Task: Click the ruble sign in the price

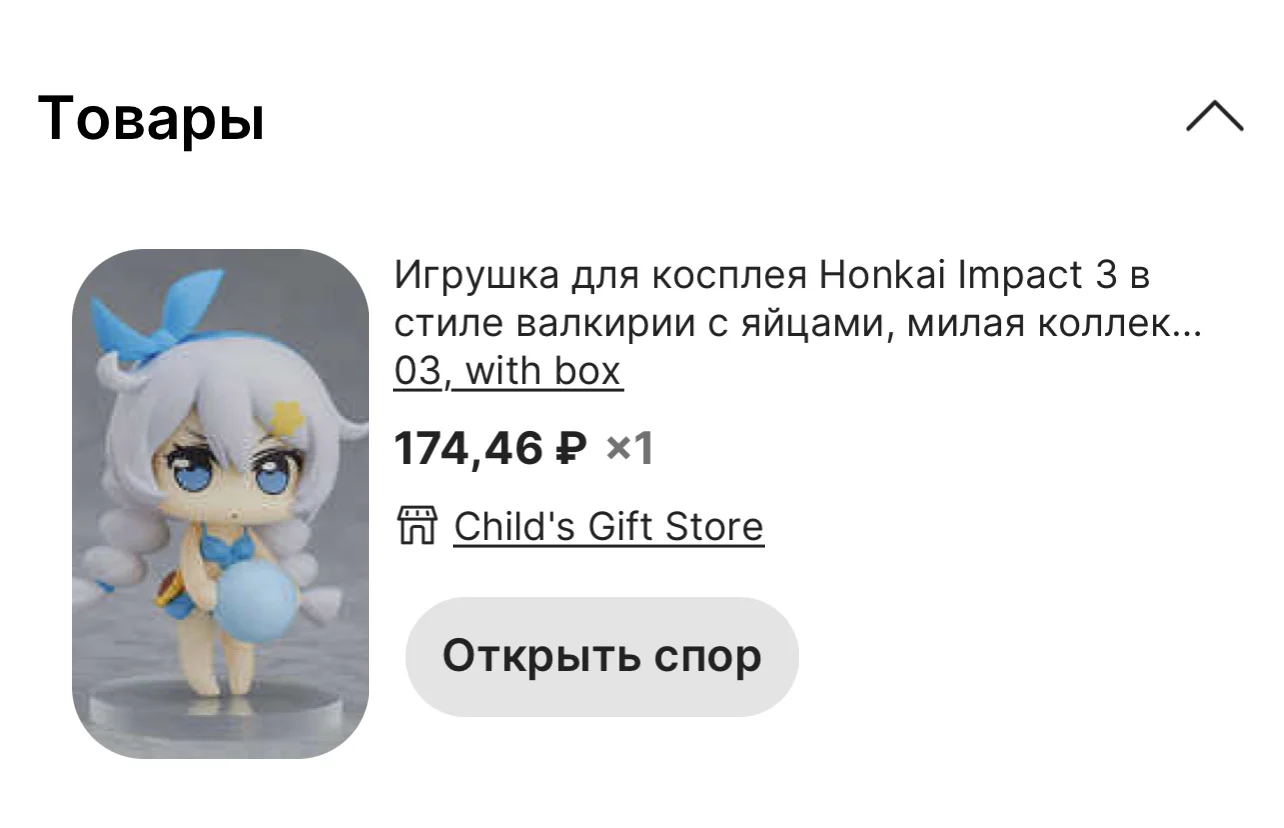Action: (x=571, y=448)
